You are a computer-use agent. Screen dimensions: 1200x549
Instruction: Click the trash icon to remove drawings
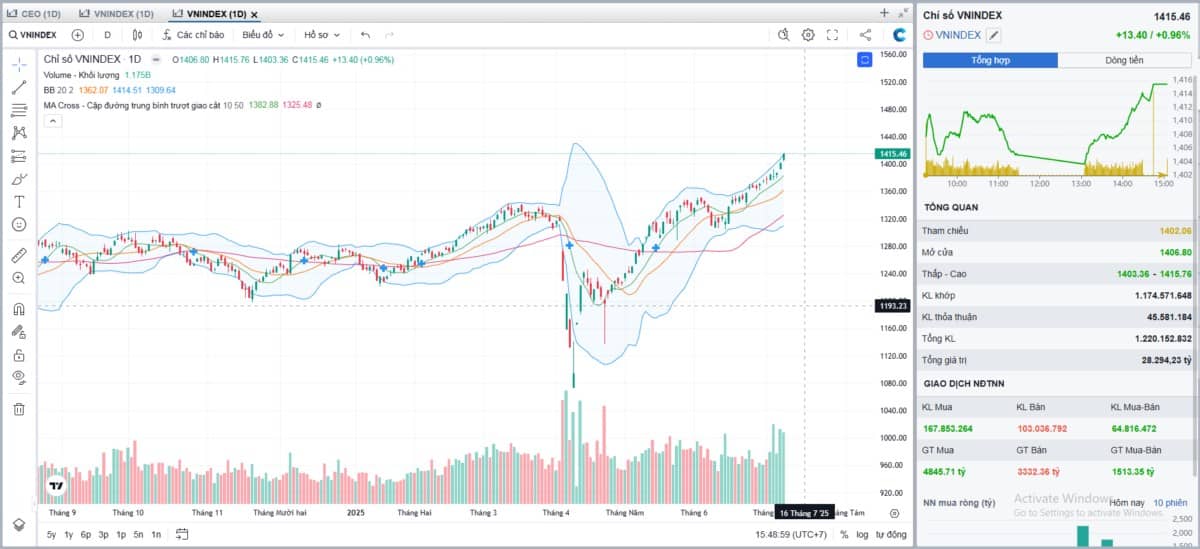(19, 408)
